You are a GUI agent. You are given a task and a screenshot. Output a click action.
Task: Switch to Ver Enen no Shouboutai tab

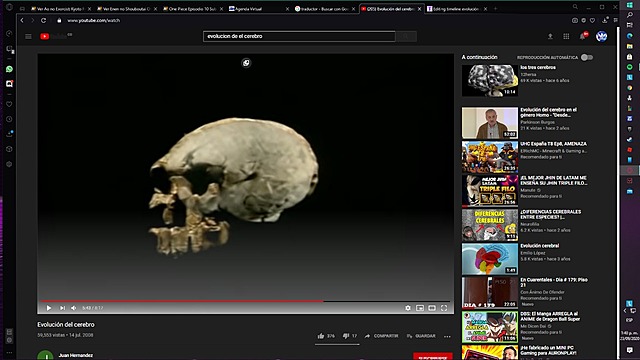[127, 9]
